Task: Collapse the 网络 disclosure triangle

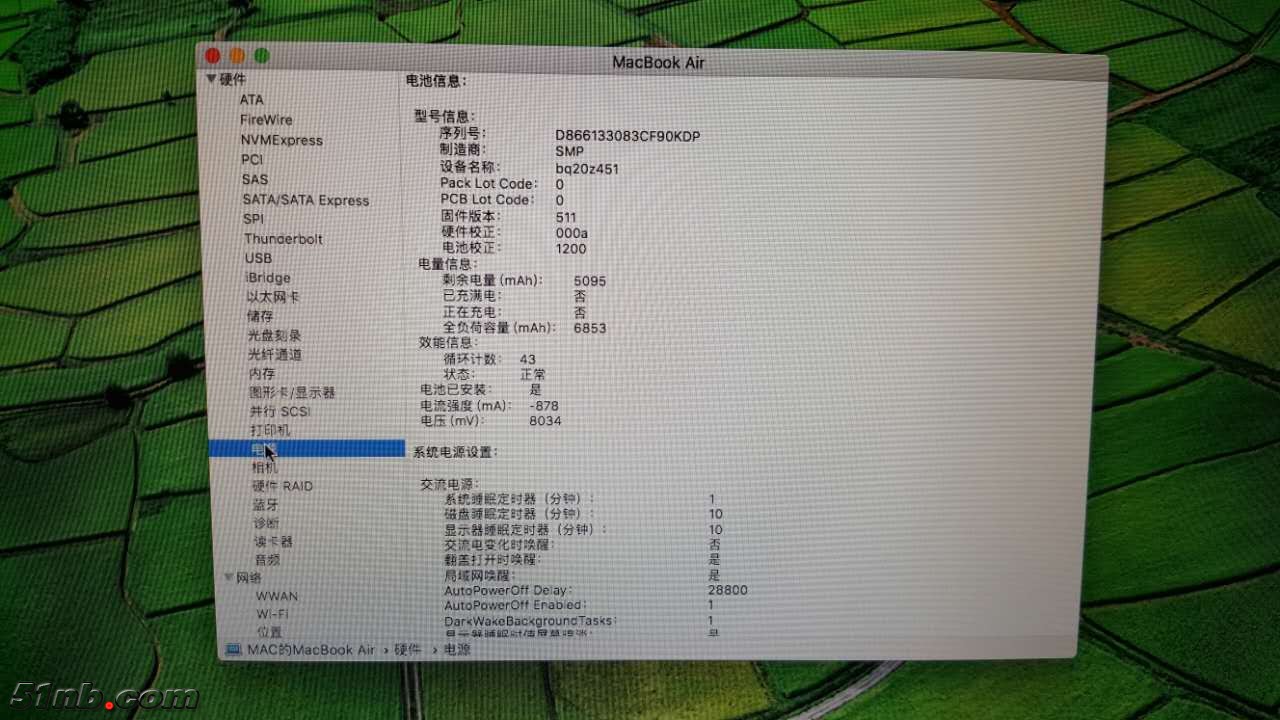Action: [229, 577]
